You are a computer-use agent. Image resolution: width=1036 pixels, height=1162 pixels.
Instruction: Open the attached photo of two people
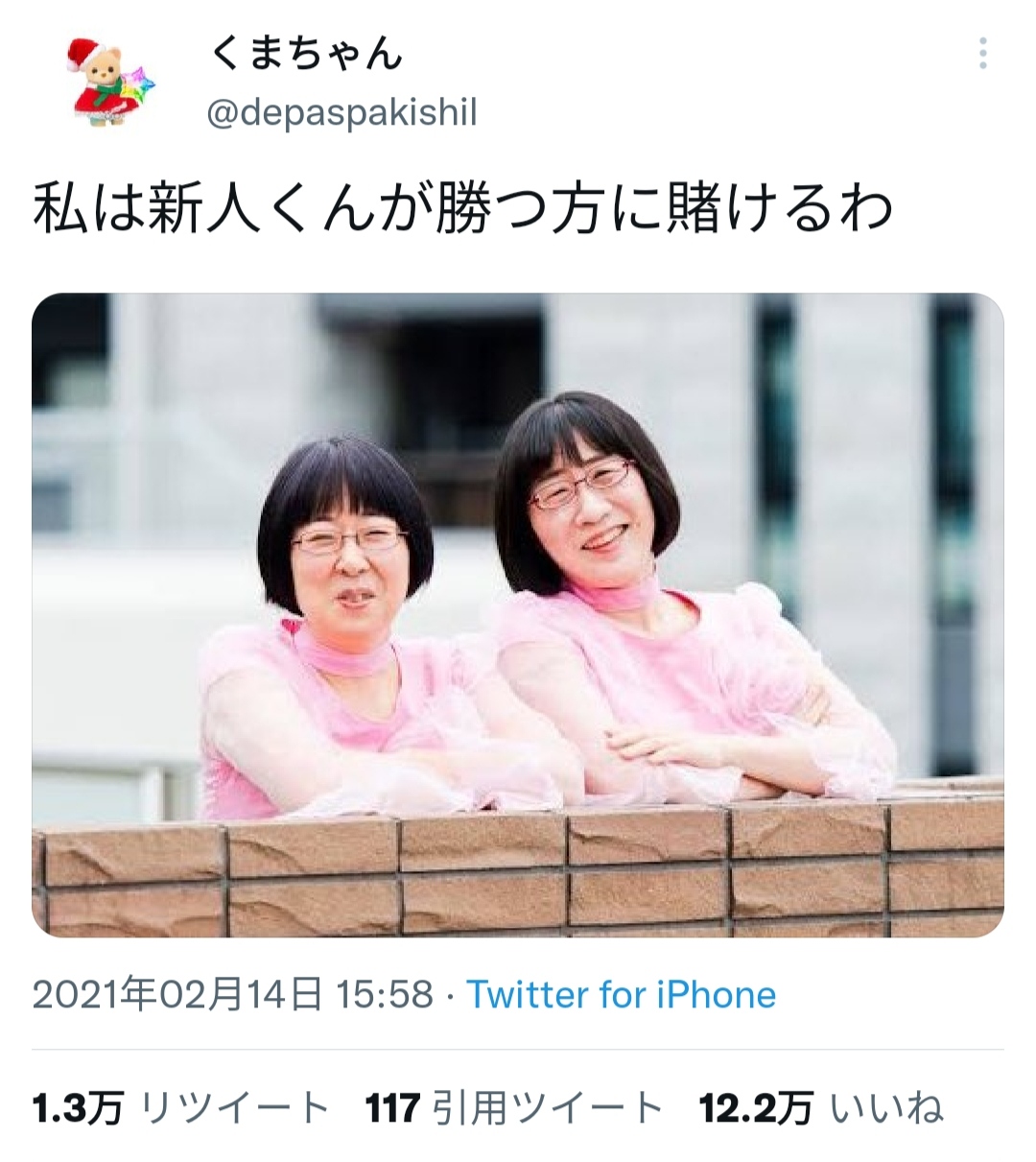[518, 615]
